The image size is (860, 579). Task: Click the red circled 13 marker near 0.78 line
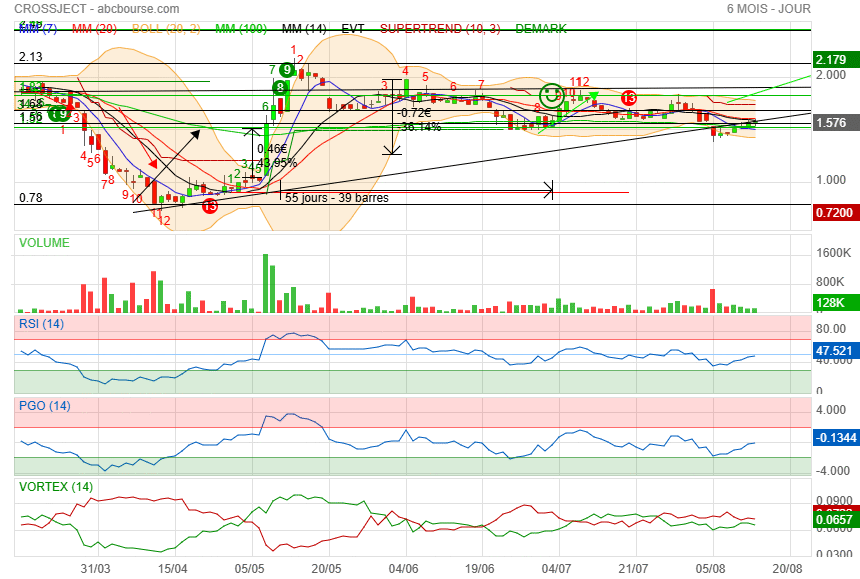click(210, 206)
